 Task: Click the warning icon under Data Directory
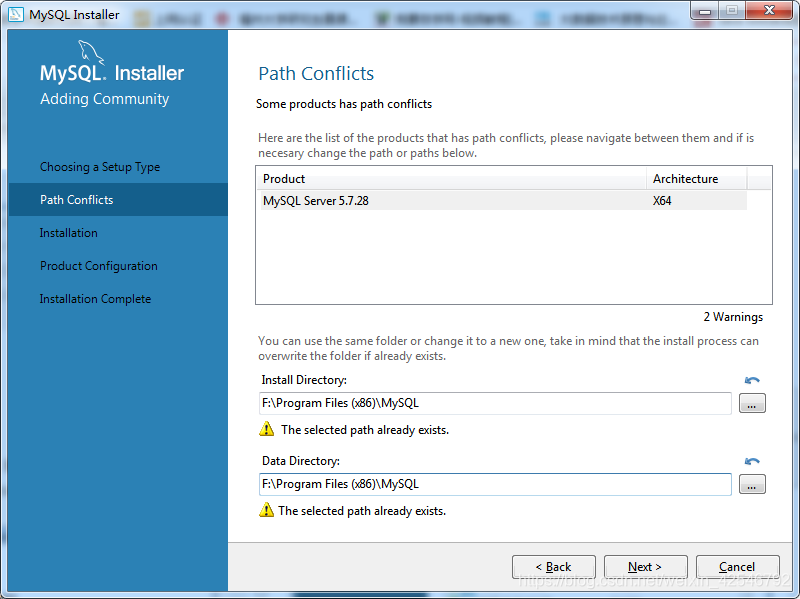click(266, 510)
